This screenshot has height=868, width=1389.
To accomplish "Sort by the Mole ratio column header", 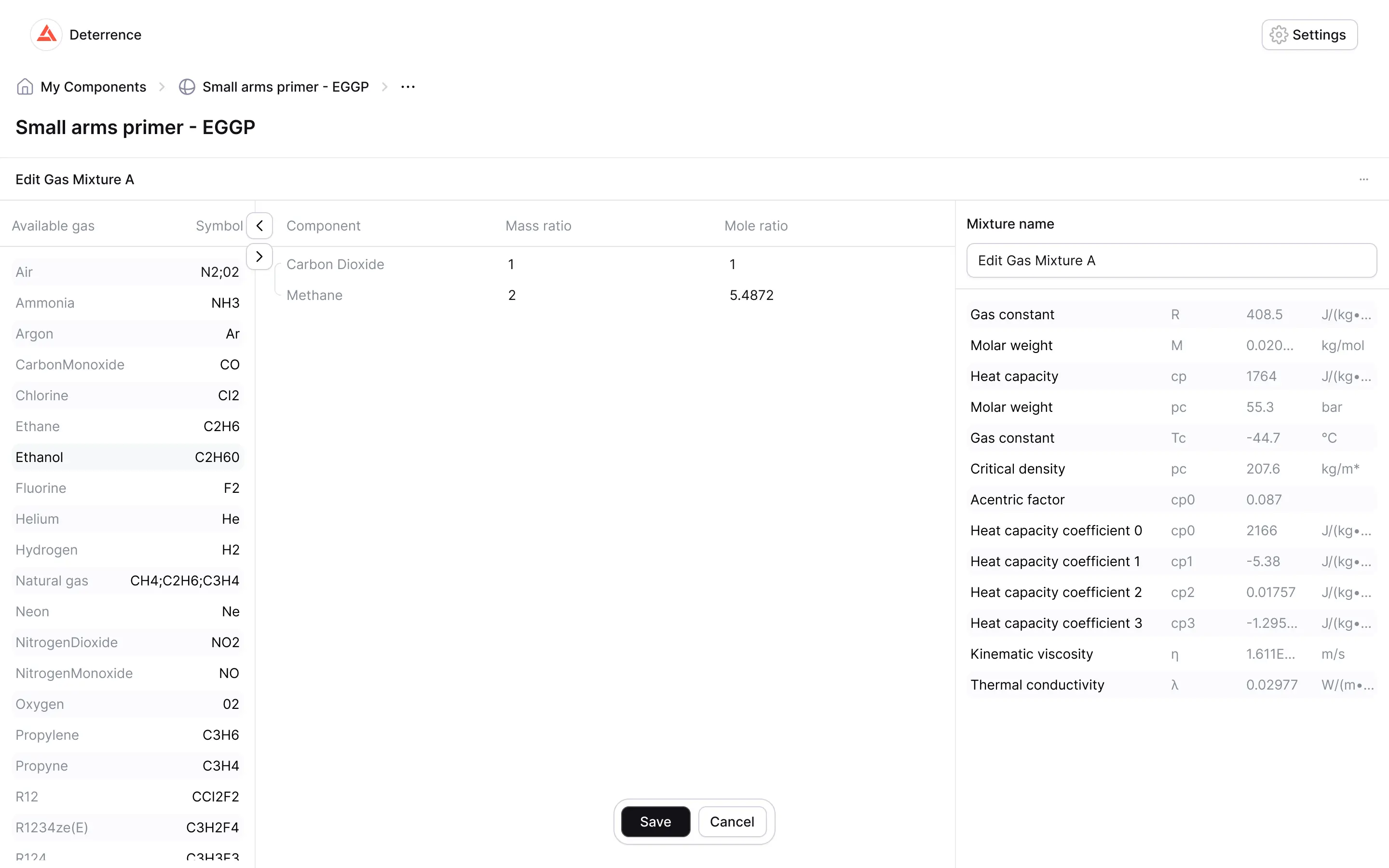I will click(x=755, y=226).
